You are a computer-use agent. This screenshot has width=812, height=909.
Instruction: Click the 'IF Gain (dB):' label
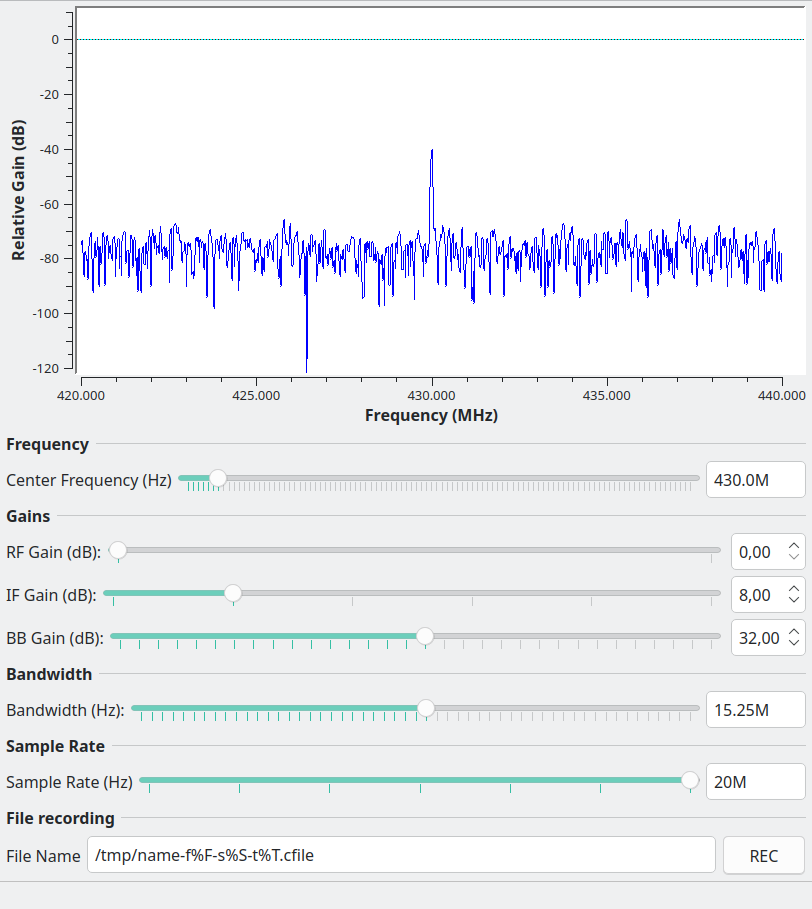tap(52, 595)
